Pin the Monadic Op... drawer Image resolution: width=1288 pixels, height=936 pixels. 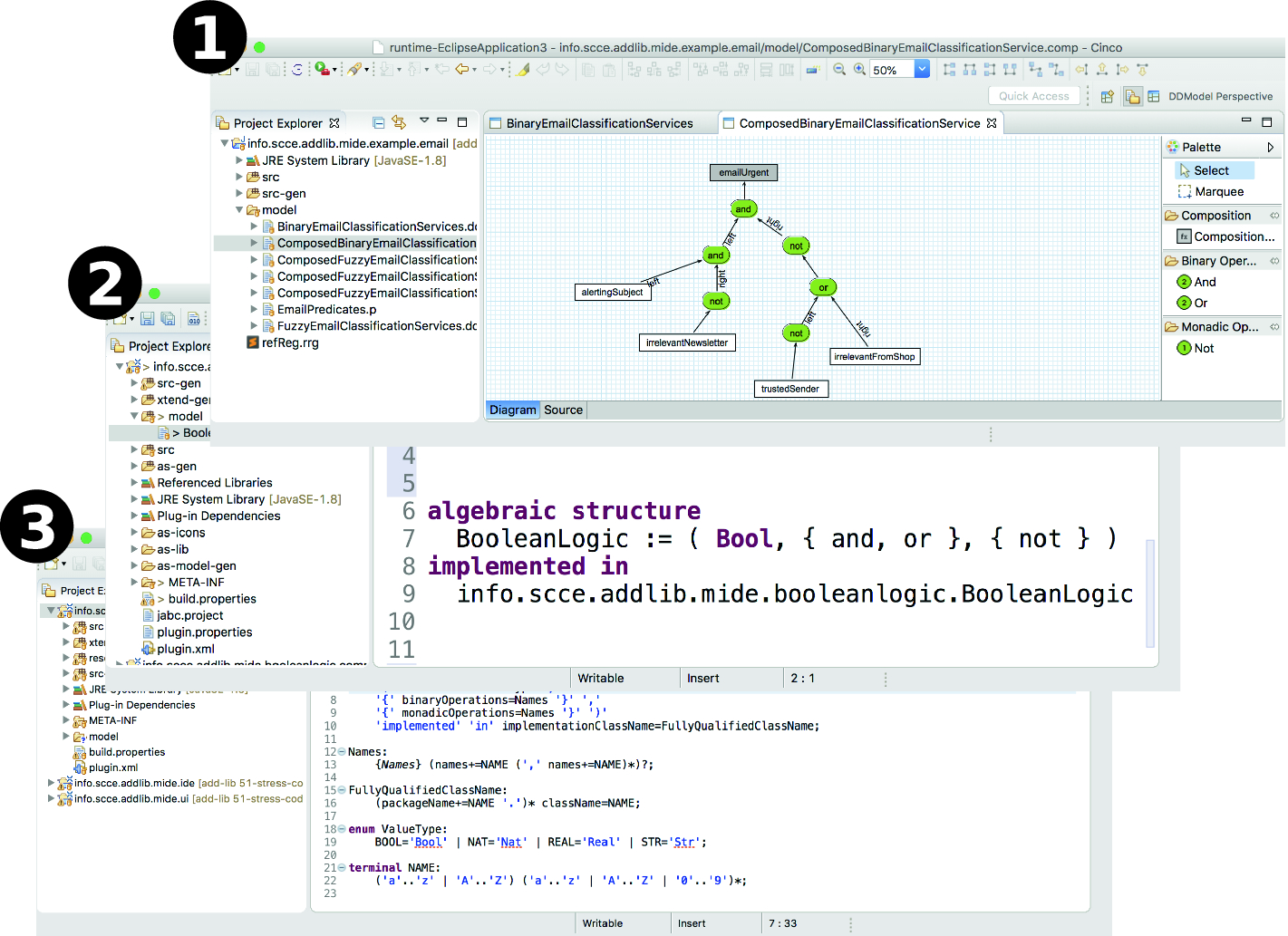pos(1274,327)
